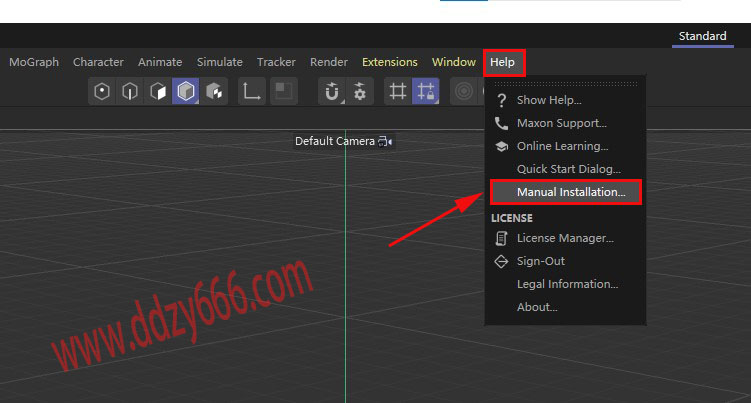The width and height of the screenshot is (751, 403).
Task: Click the Default Camera label
Action: pos(335,141)
